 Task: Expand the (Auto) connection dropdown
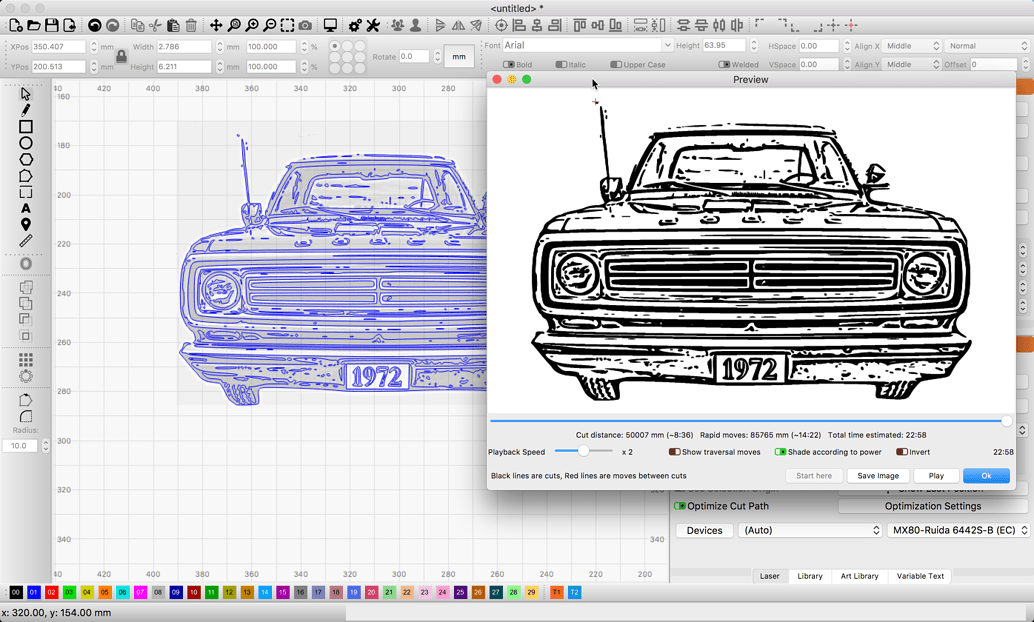click(810, 530)
